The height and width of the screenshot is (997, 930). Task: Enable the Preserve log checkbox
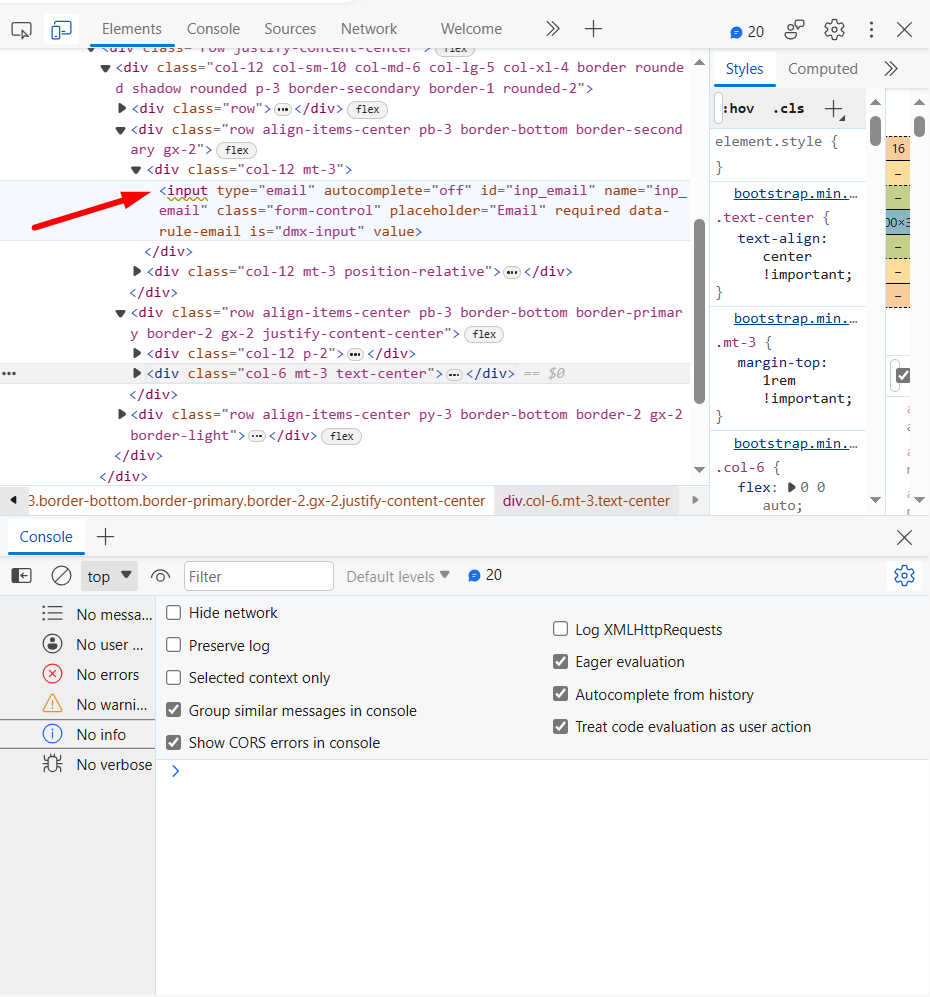point(174,646)
